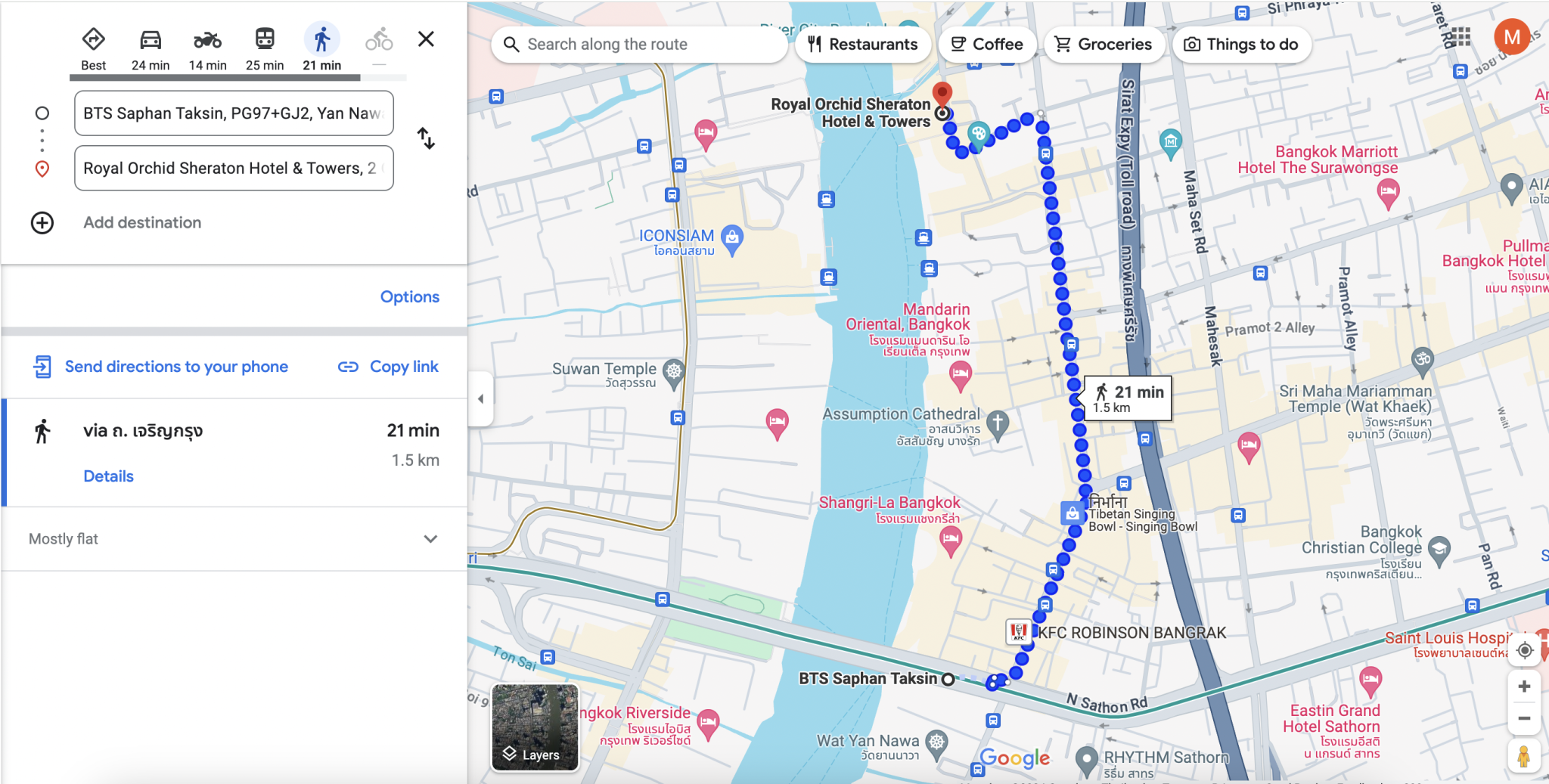Edit the Royal Orchid Sheraton destination field
The width and height of the screenshot is (1549, 784).
tap(234, 168)
